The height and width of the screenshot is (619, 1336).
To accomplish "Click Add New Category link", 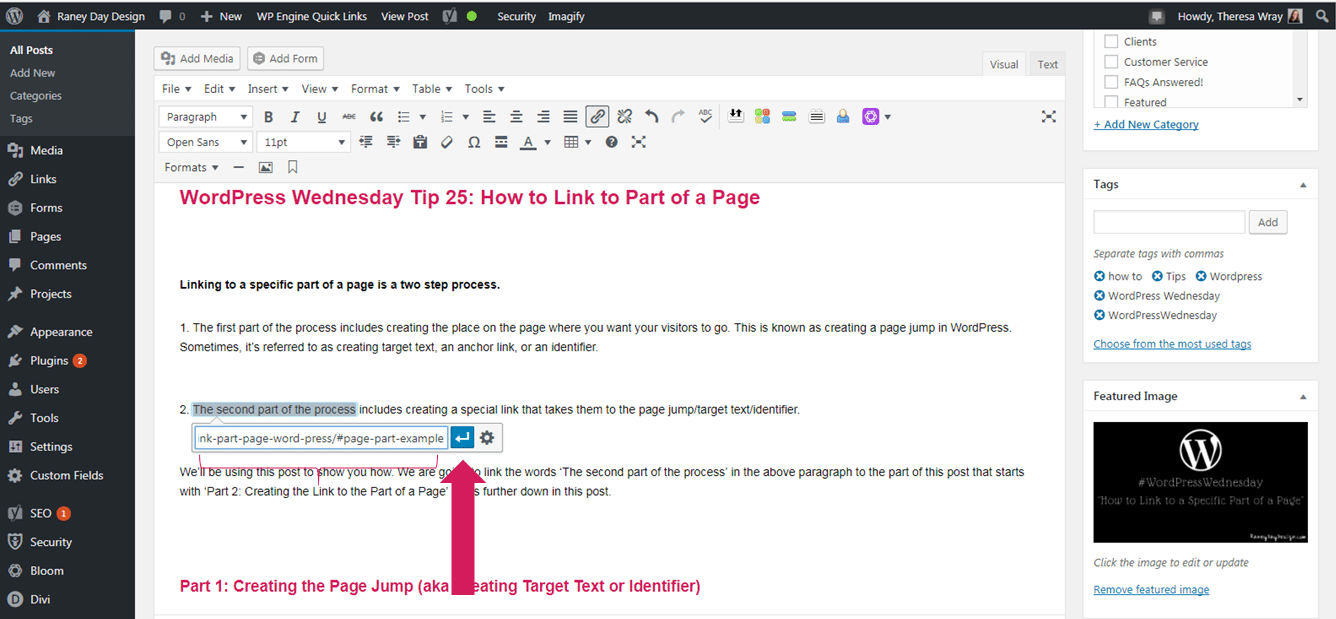I will [1146, 125].
